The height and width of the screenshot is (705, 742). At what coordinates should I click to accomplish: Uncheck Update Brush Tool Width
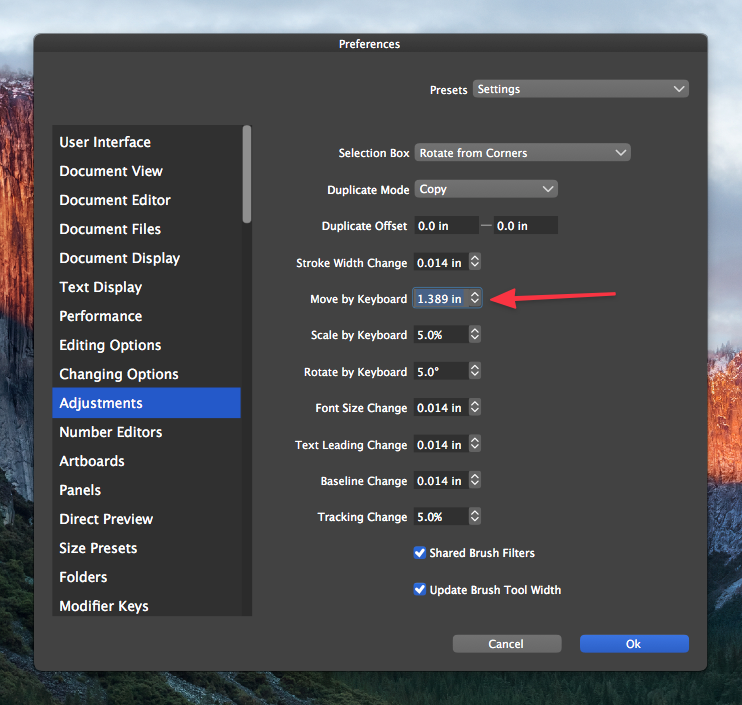pos(420,590)
